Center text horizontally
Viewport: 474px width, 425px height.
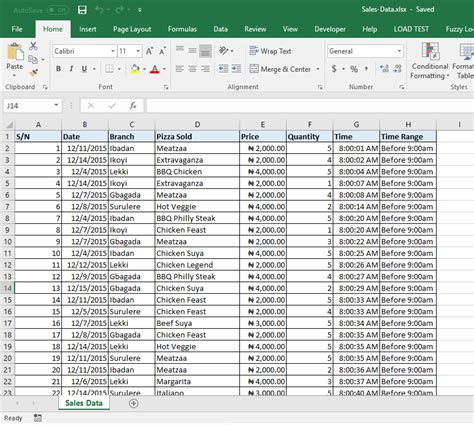(192, 69)
